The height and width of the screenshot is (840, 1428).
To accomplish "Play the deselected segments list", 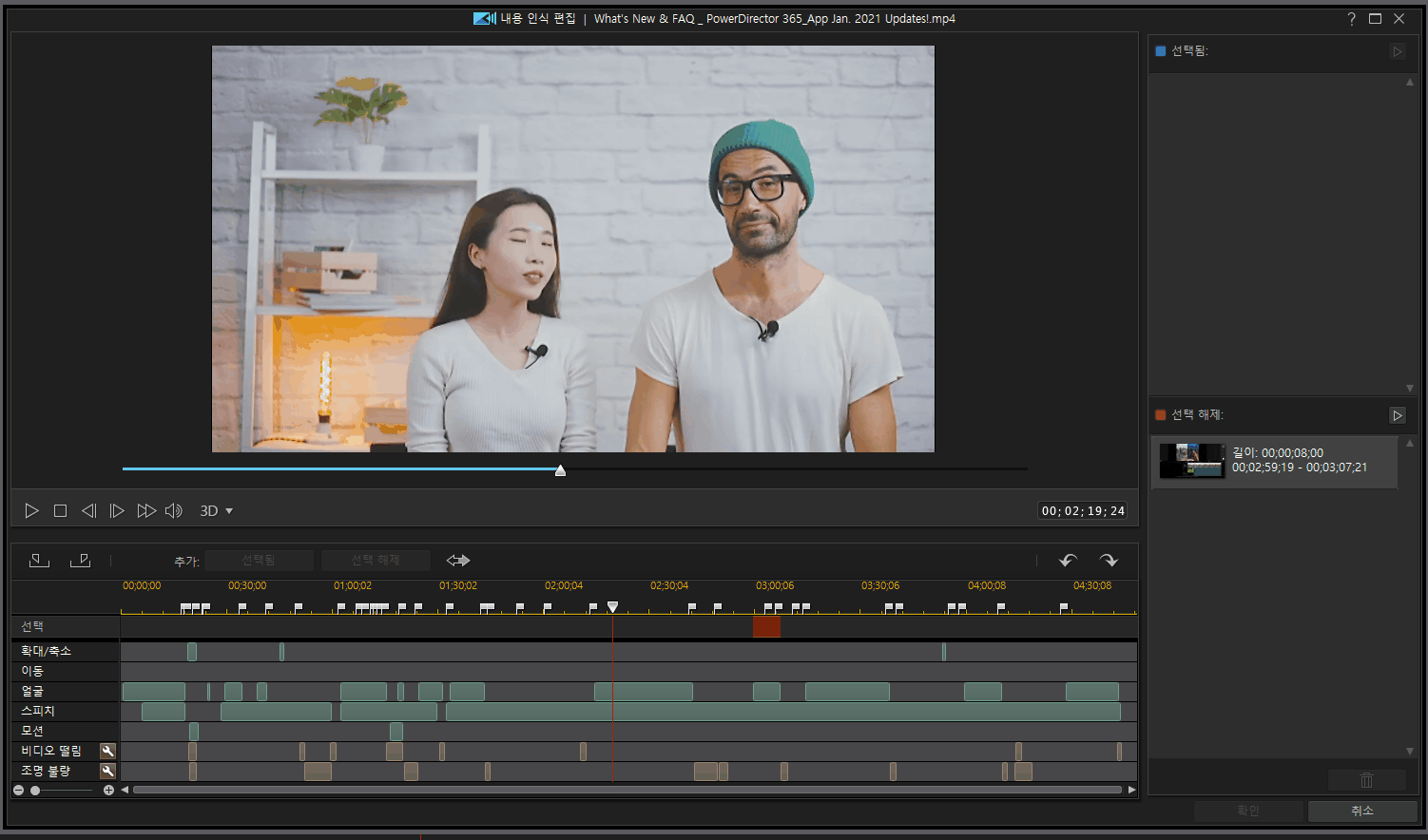I will click(x=1397, y=415).
